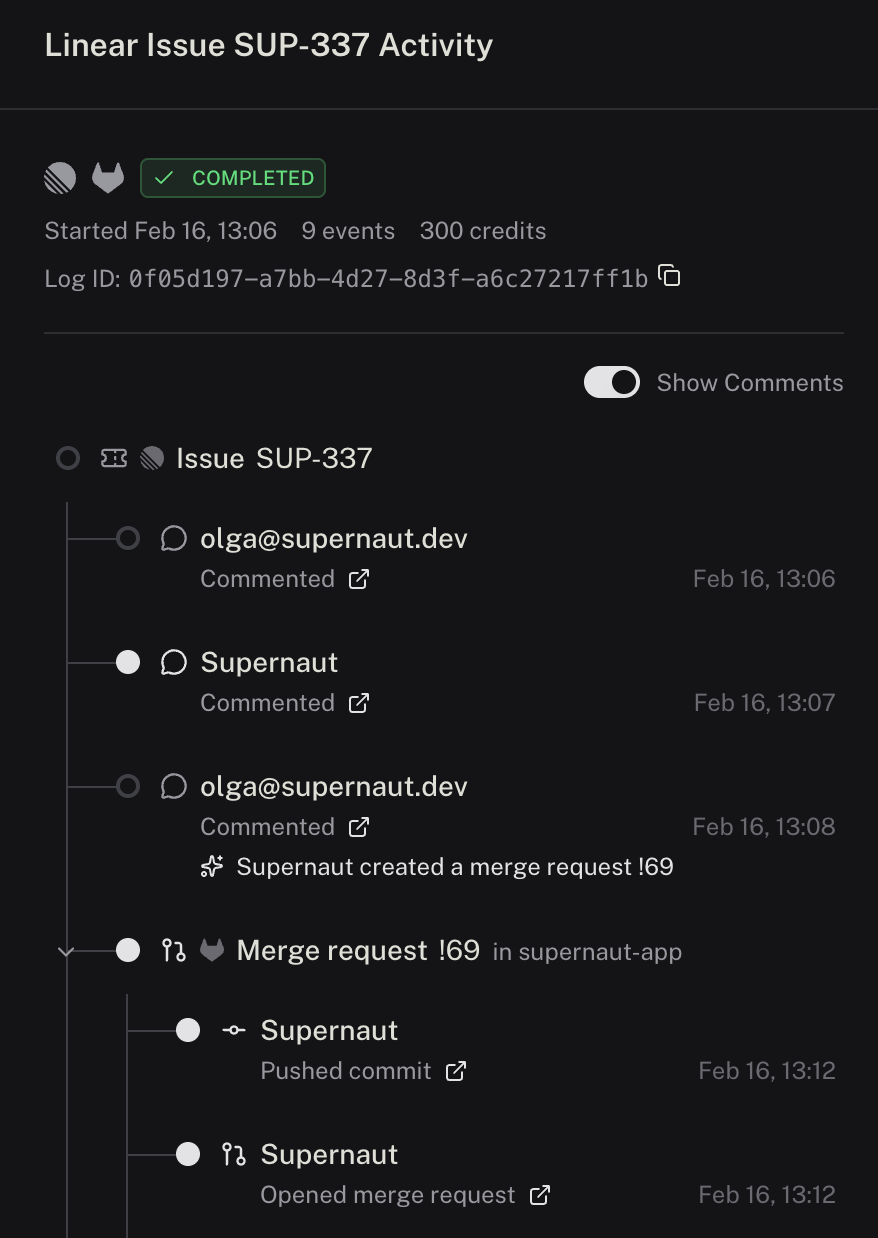878x1238 pixels.
Task: Click the branch icon next to Merge request !69
Action: 174,950
